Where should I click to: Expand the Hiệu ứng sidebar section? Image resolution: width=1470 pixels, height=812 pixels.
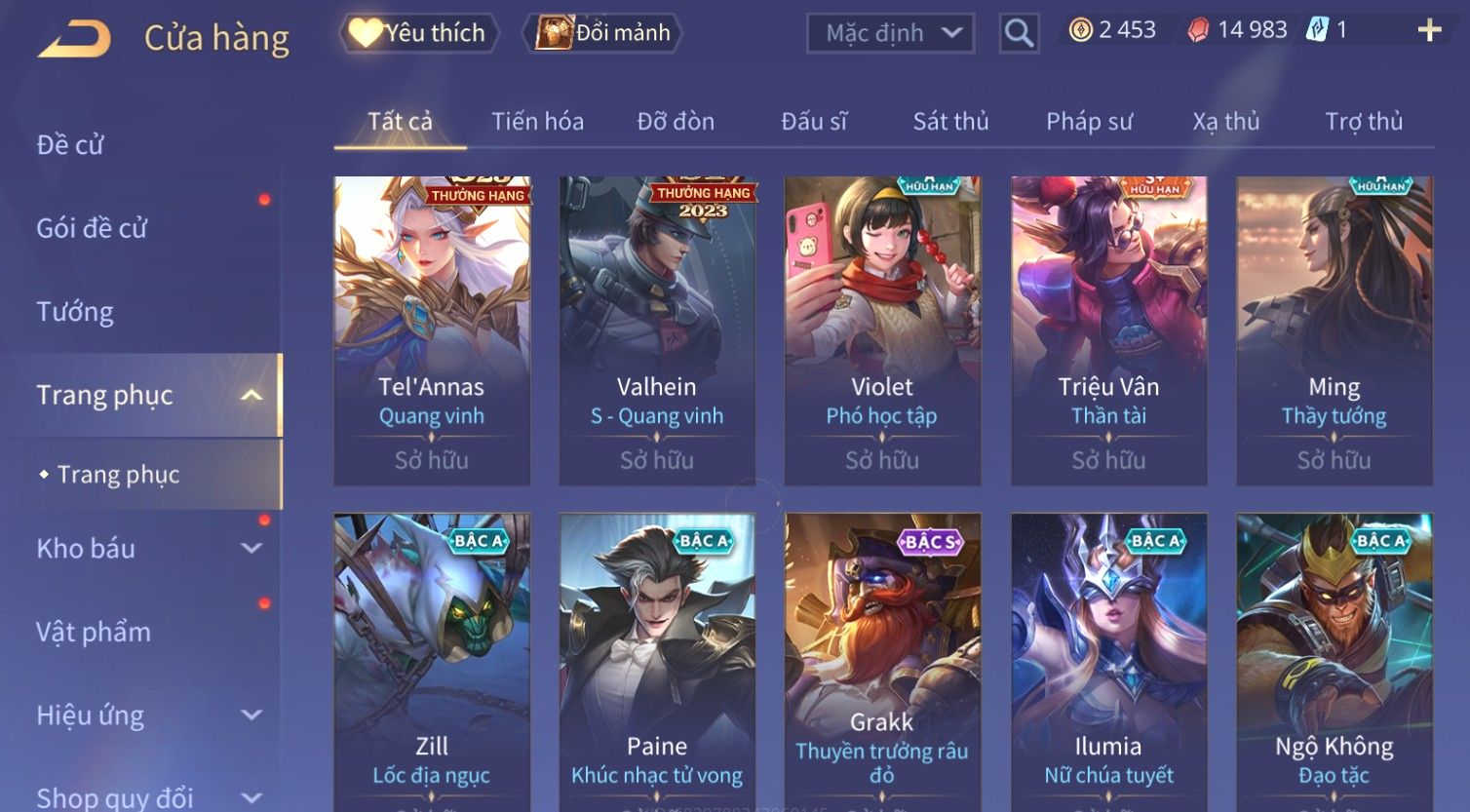pyautogui.click(x=251, y=715)
